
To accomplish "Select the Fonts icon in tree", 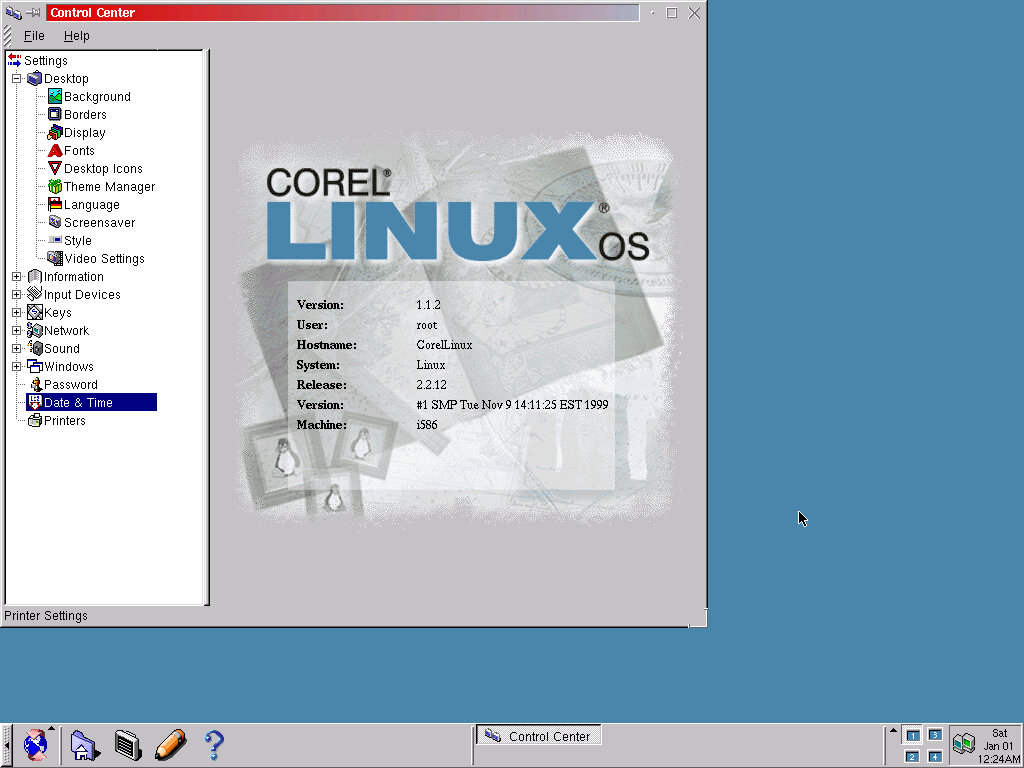I will point(55,151).
